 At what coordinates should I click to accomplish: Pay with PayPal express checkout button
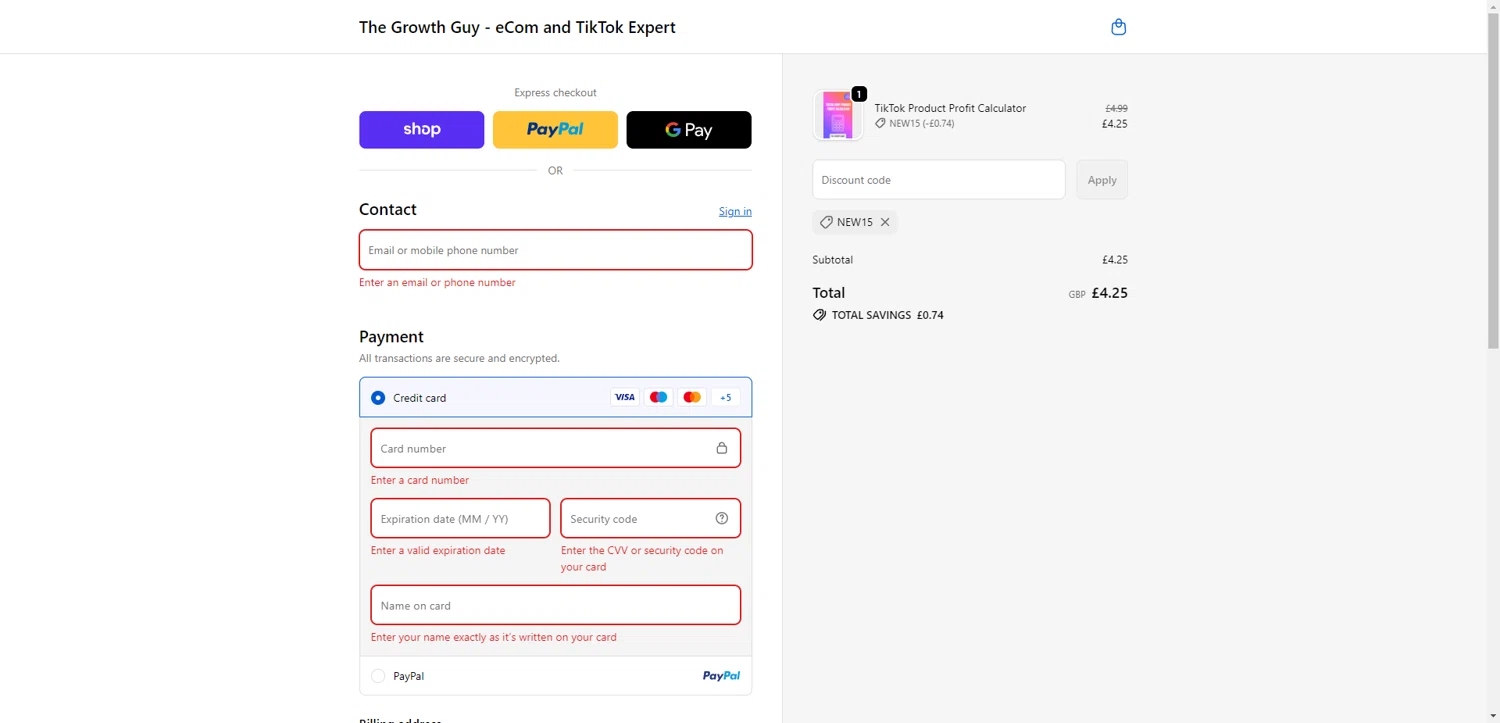point(555,130)
